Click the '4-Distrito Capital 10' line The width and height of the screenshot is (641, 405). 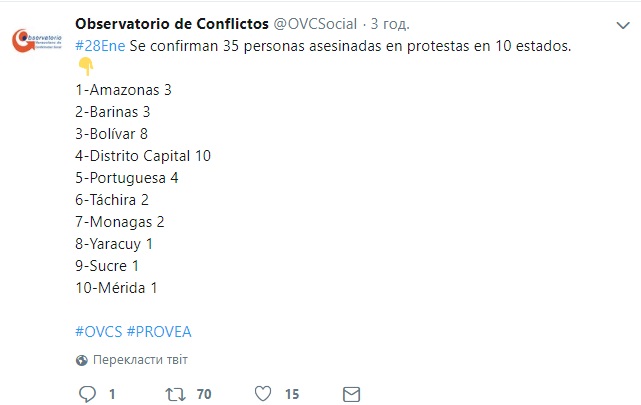[x=143, y=155]
